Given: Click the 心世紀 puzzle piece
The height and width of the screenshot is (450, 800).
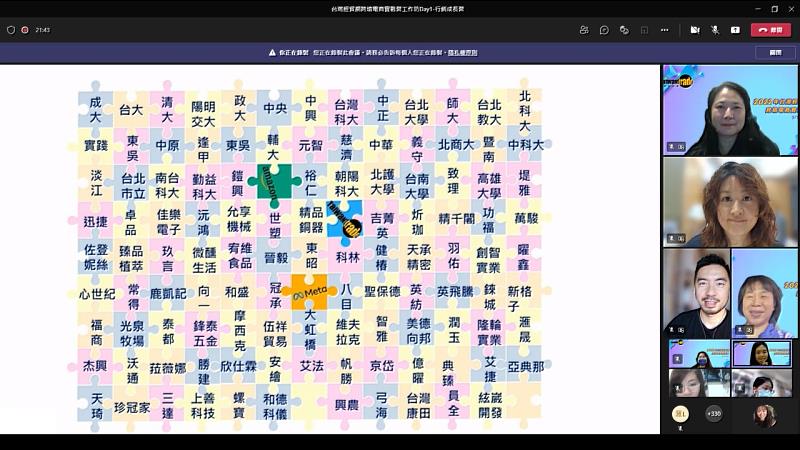Looking at the screenshot, I should pyautogui.click(x=97, y=294).
